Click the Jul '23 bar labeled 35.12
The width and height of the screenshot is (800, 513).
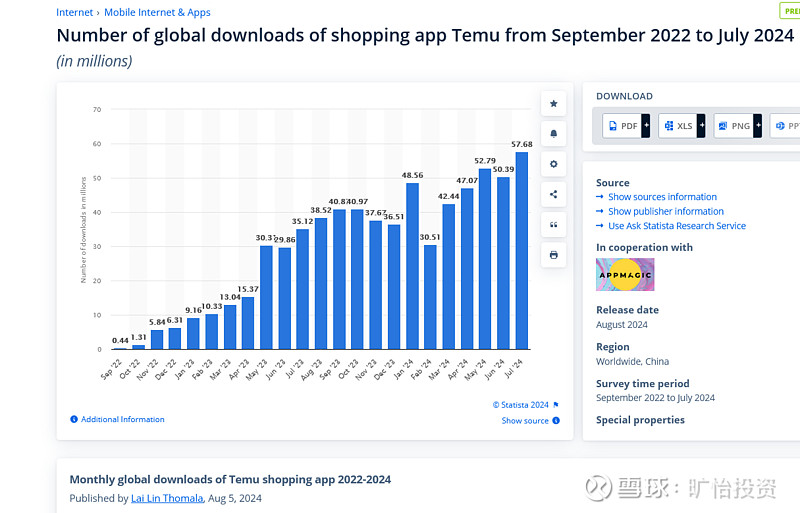303,289
